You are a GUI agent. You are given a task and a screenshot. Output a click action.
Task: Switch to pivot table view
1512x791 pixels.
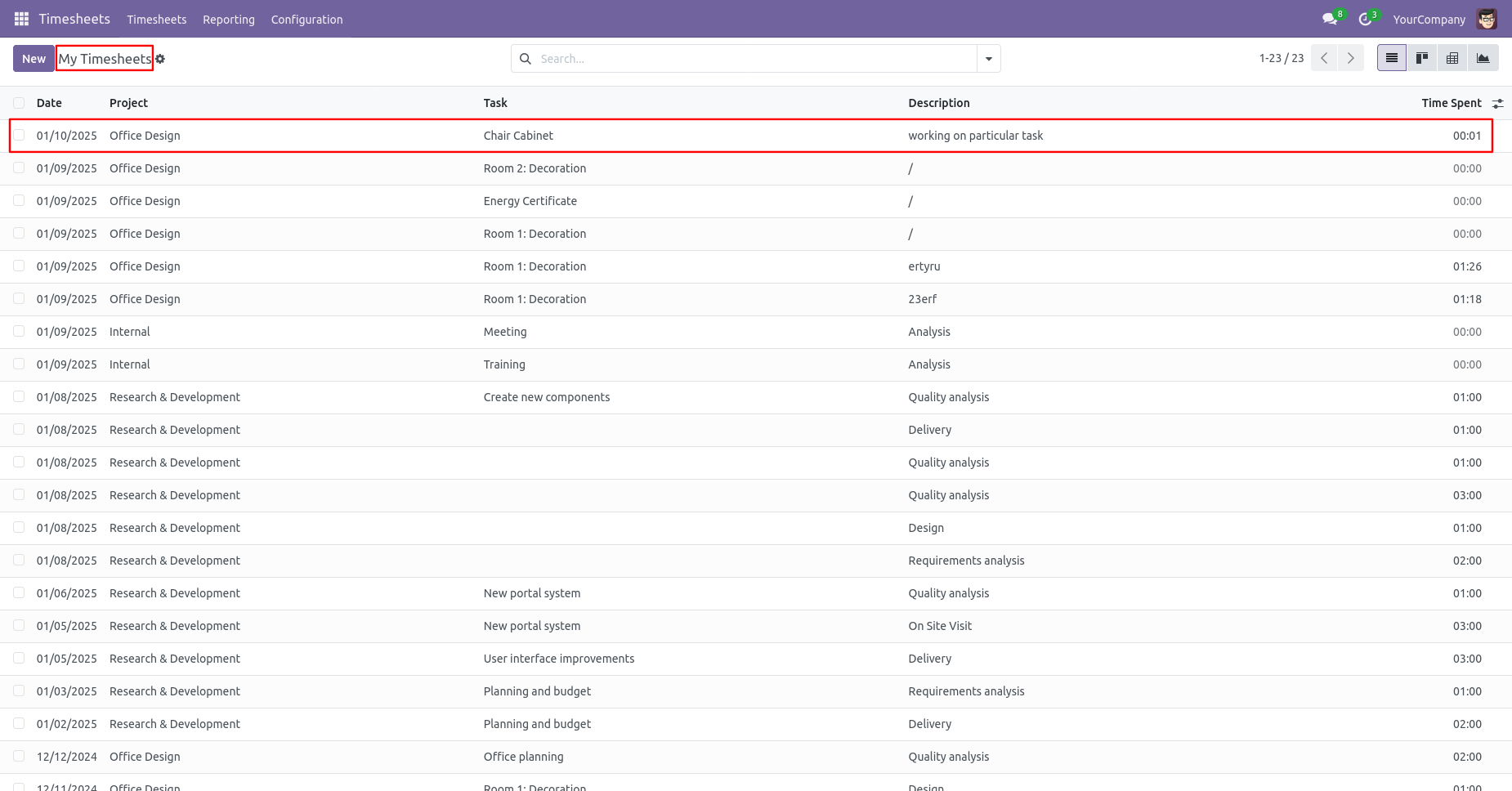pyautogui.click(x=1452, y=58)
